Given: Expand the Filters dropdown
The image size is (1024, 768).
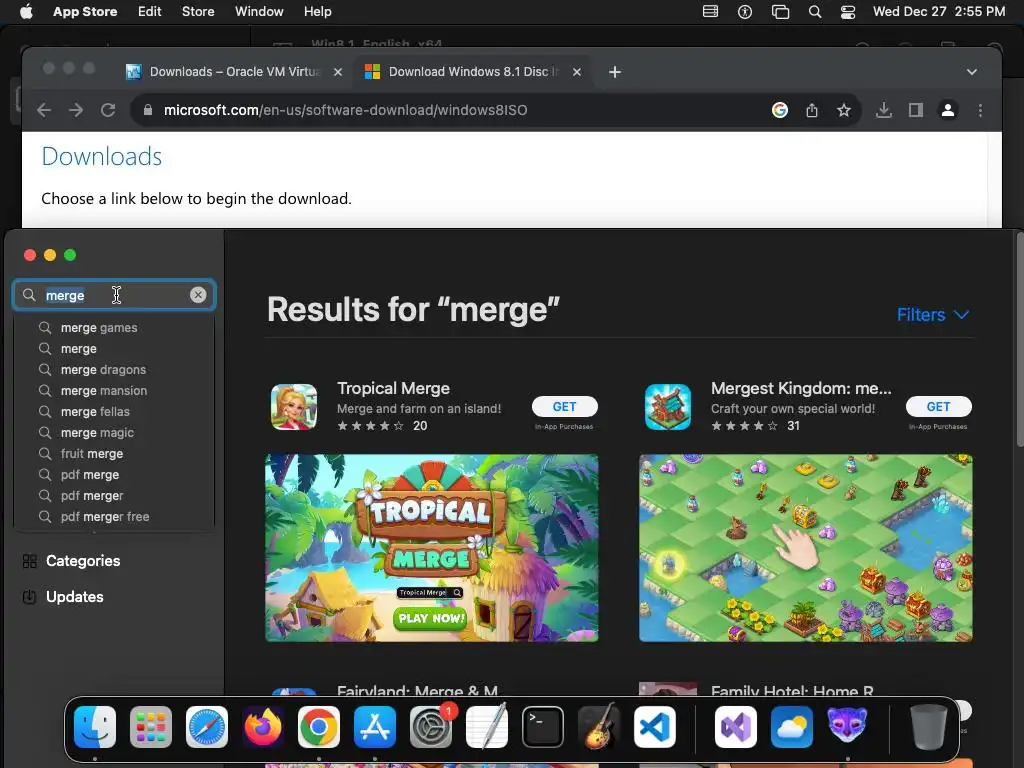Looking at the screenshot, I should coord(933,315).
